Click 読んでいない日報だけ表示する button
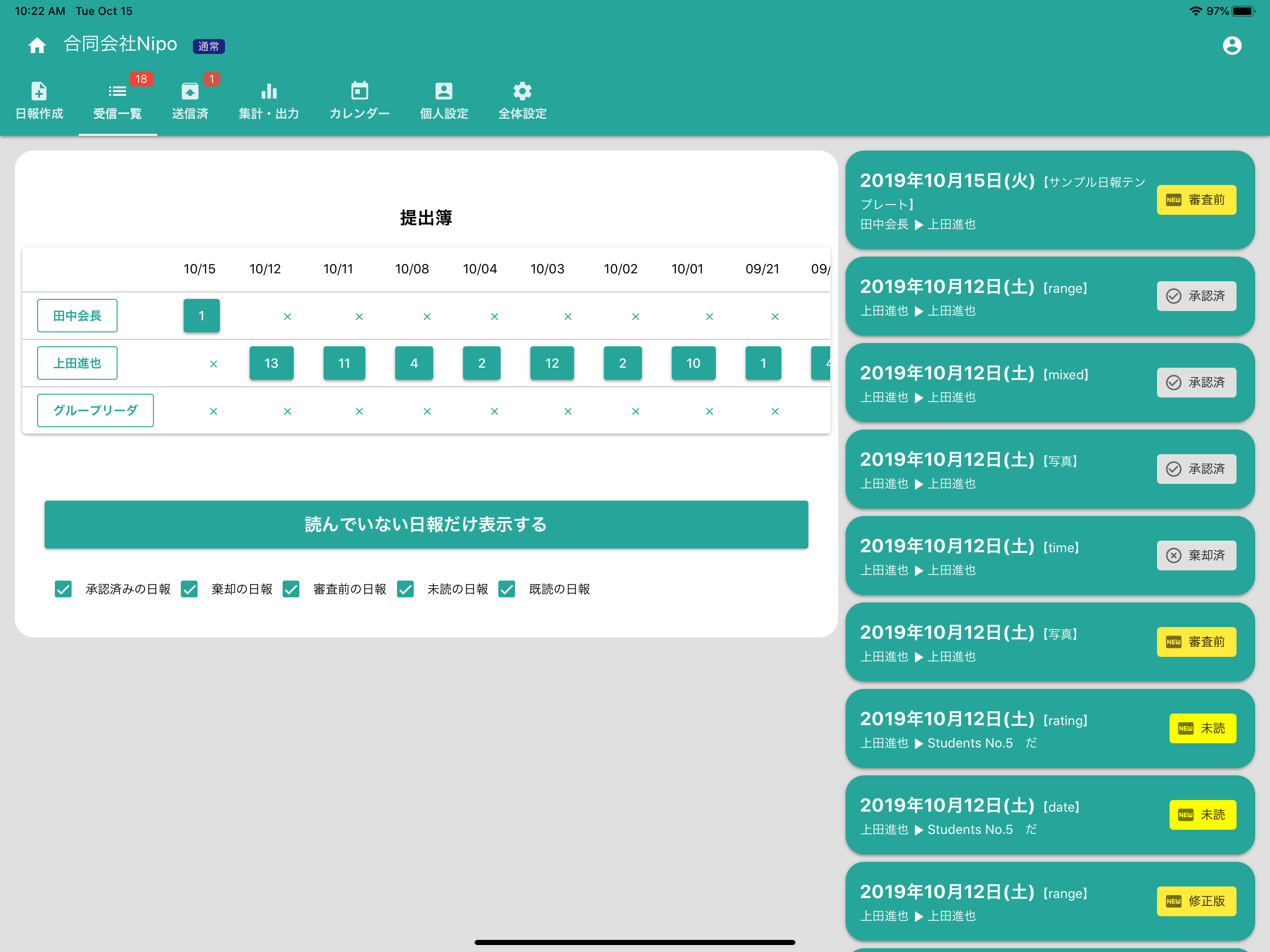 click(426, 525)
